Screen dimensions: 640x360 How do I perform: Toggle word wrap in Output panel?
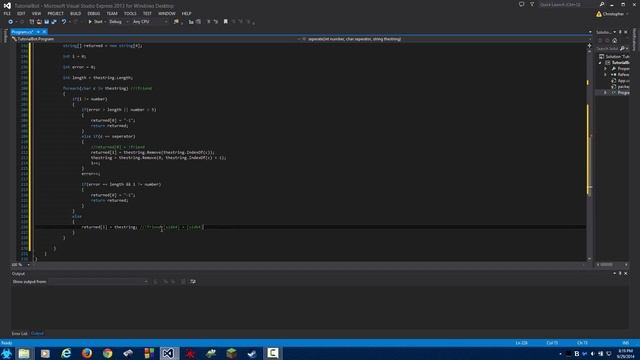pos(193,282)
